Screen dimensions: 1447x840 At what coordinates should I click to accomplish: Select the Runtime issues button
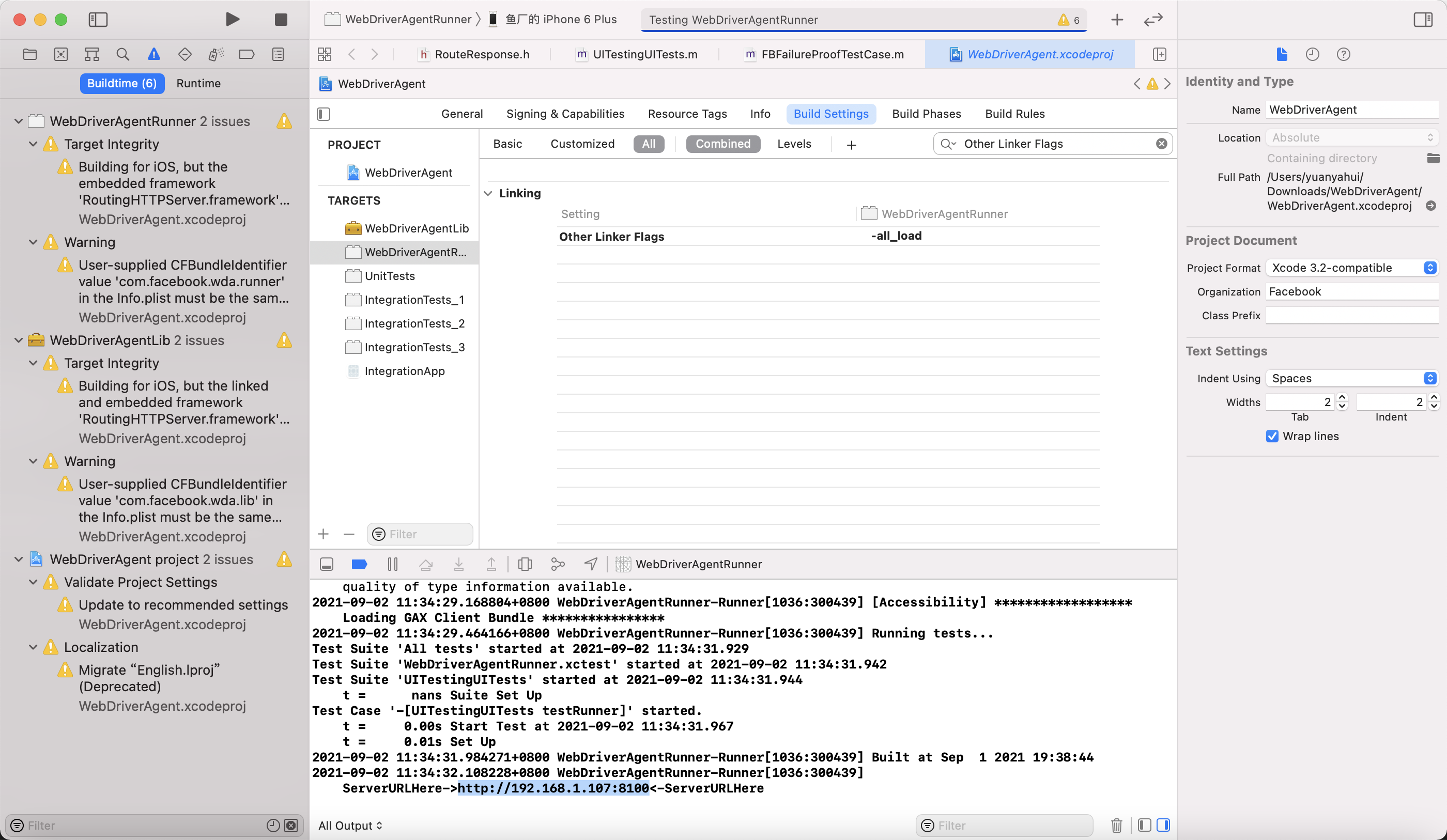[x=198, y=83]
